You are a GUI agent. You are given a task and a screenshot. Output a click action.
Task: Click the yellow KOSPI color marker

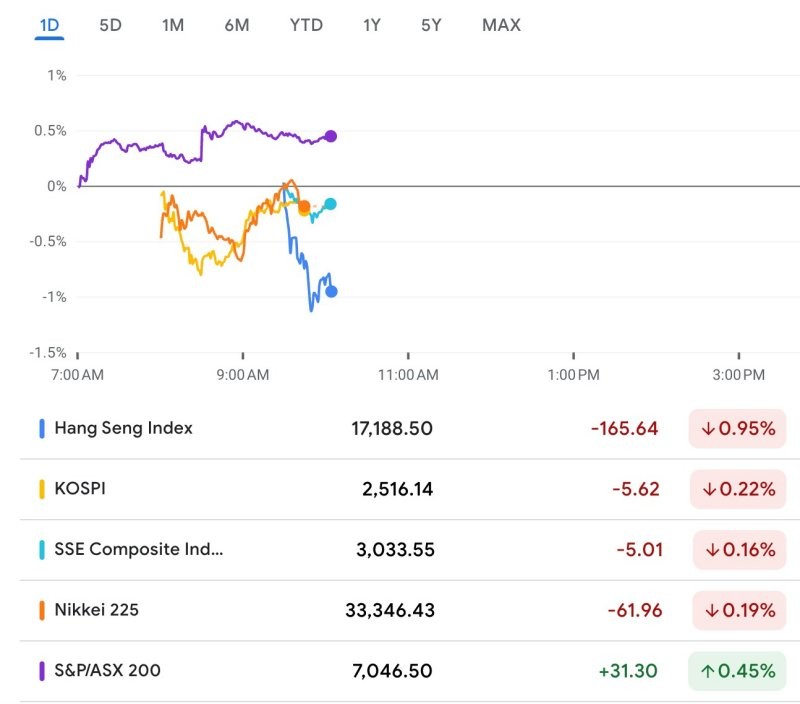[42, 489]
